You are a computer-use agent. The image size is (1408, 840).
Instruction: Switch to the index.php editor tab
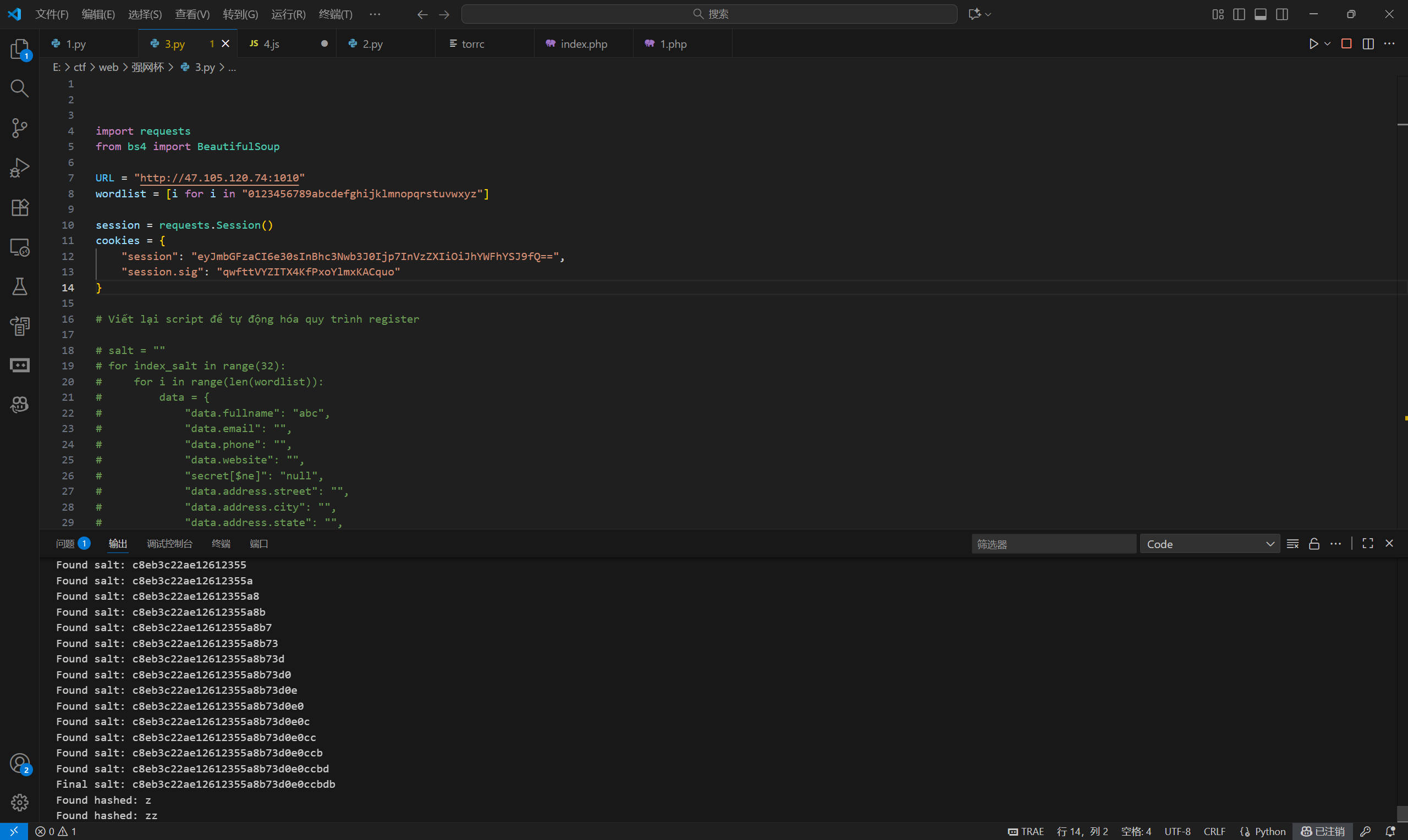coord(583,43)
